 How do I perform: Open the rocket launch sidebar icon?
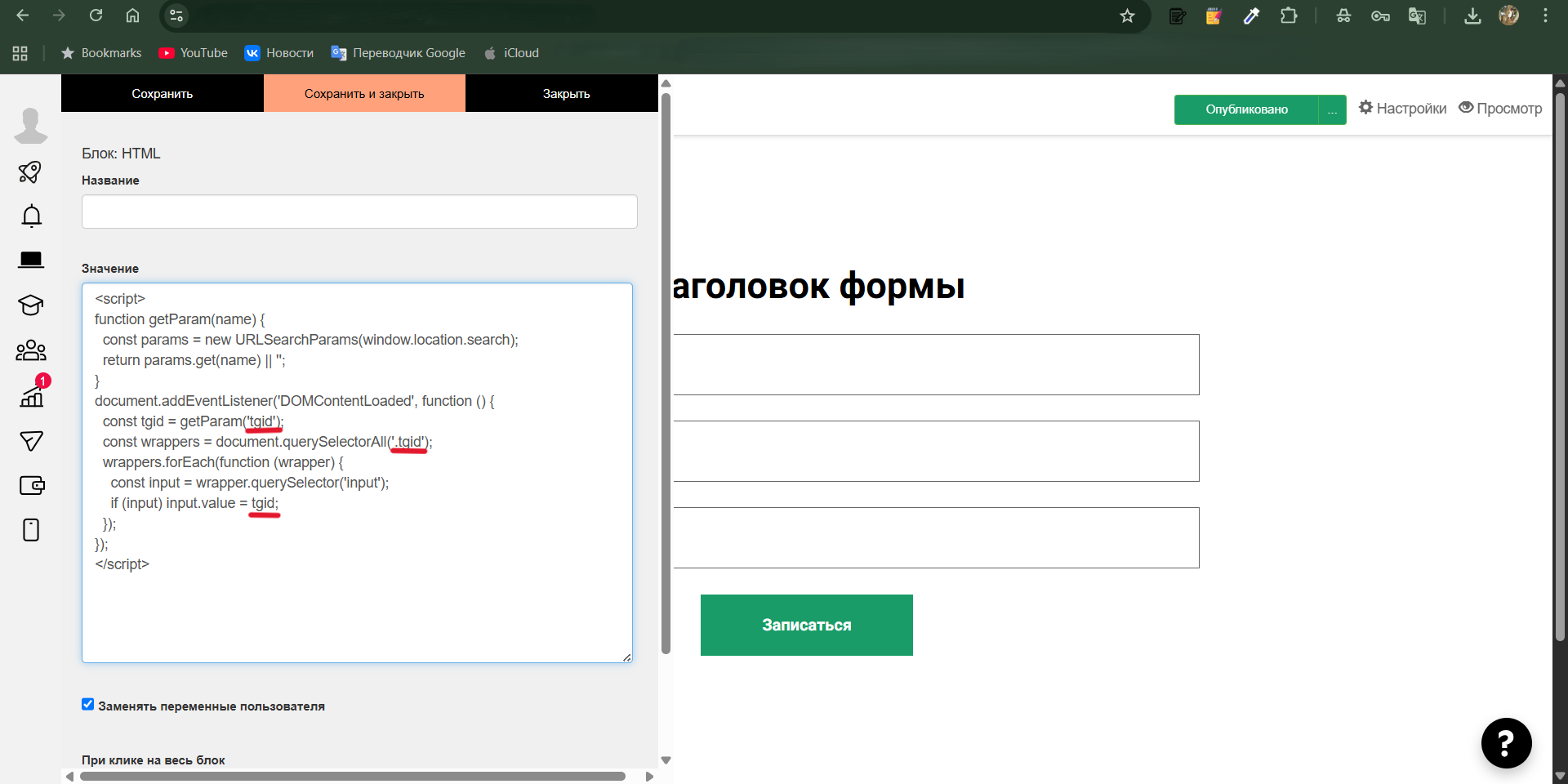click(30, 172)
